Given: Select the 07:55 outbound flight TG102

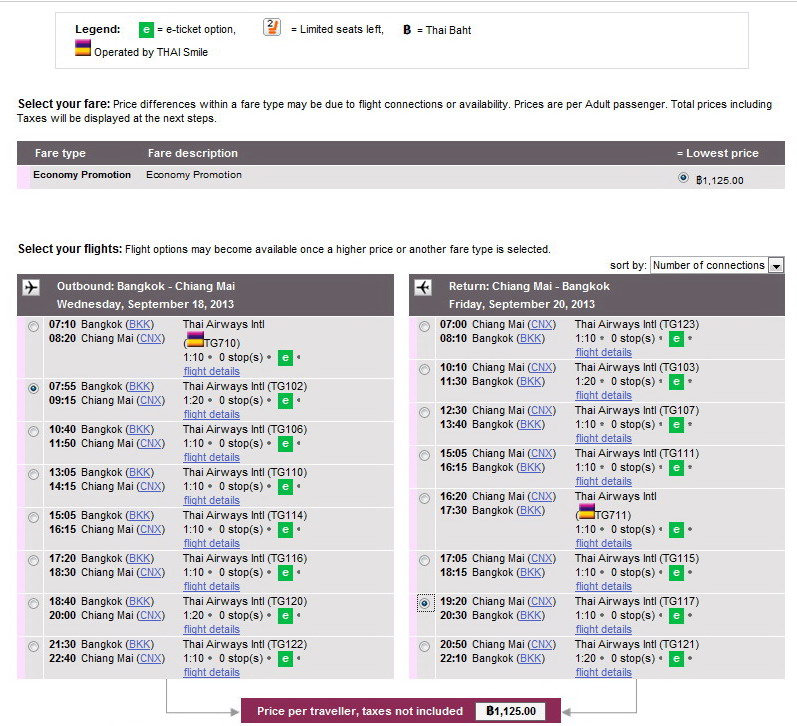Looking at the screenshot, I should (34, 388).
